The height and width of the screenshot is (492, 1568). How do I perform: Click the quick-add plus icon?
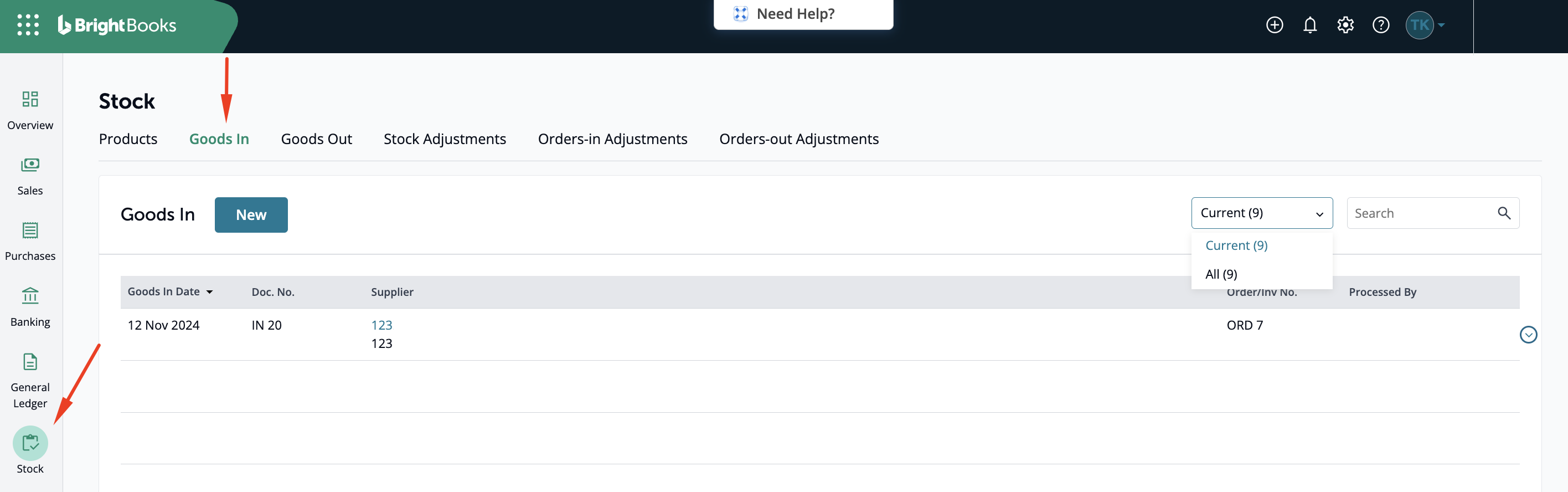[1275, 25]
